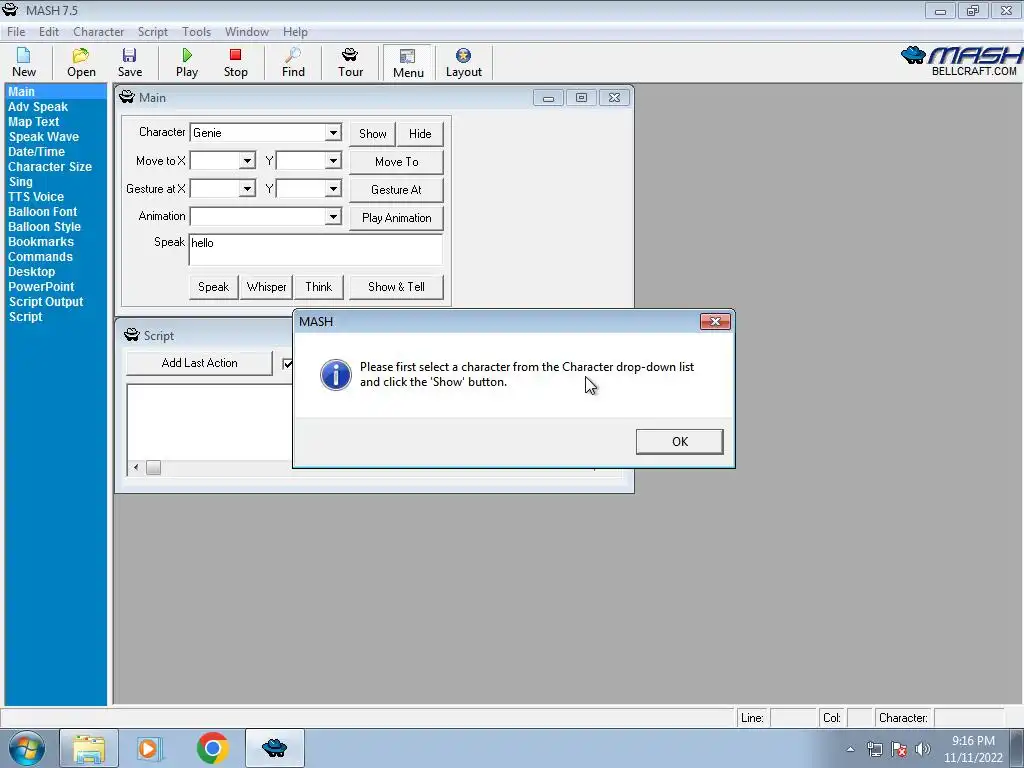Click the network tray icon
The height and width of the screenshot is (768, 1024).
(874, 749)
